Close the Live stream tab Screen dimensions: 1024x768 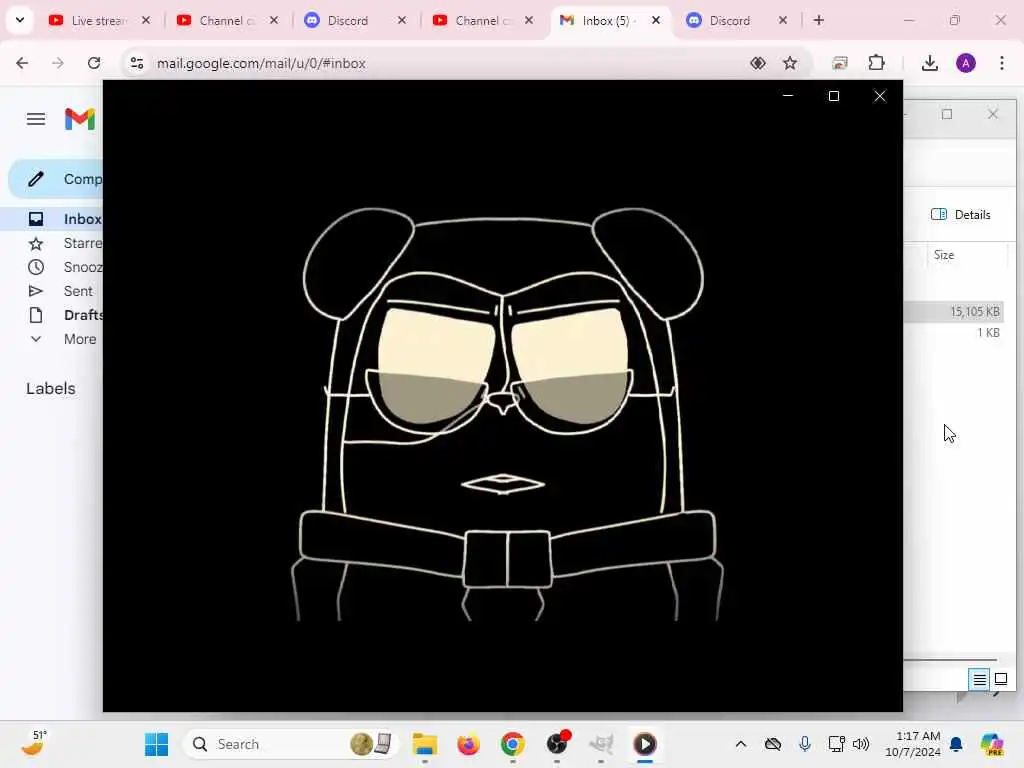146,20
